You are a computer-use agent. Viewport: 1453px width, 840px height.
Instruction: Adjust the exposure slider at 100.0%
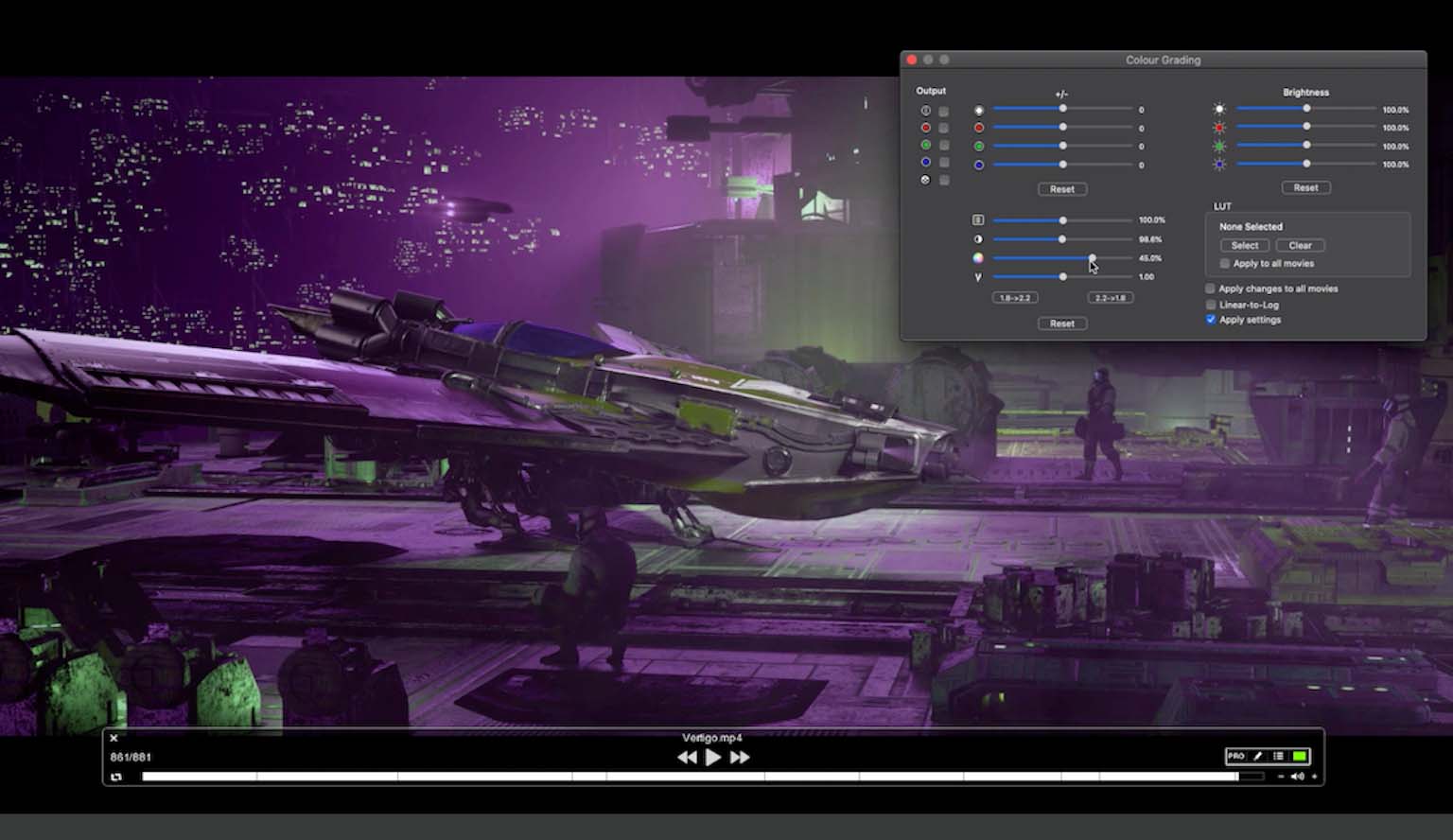[x=1062, y=220]
